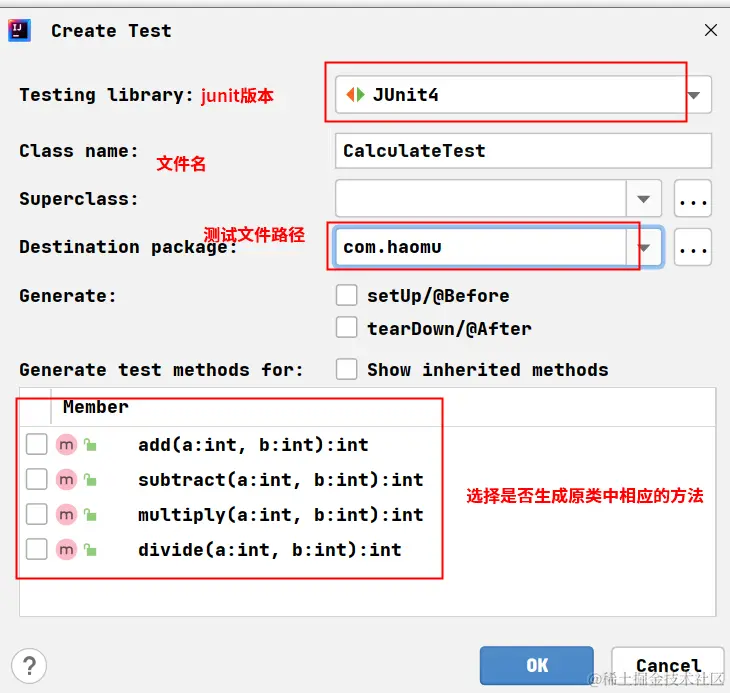The width and height of the screenshot is (730, 693).
Task: Click the public lock icon beside add
Action: click(x=90, y=445)
